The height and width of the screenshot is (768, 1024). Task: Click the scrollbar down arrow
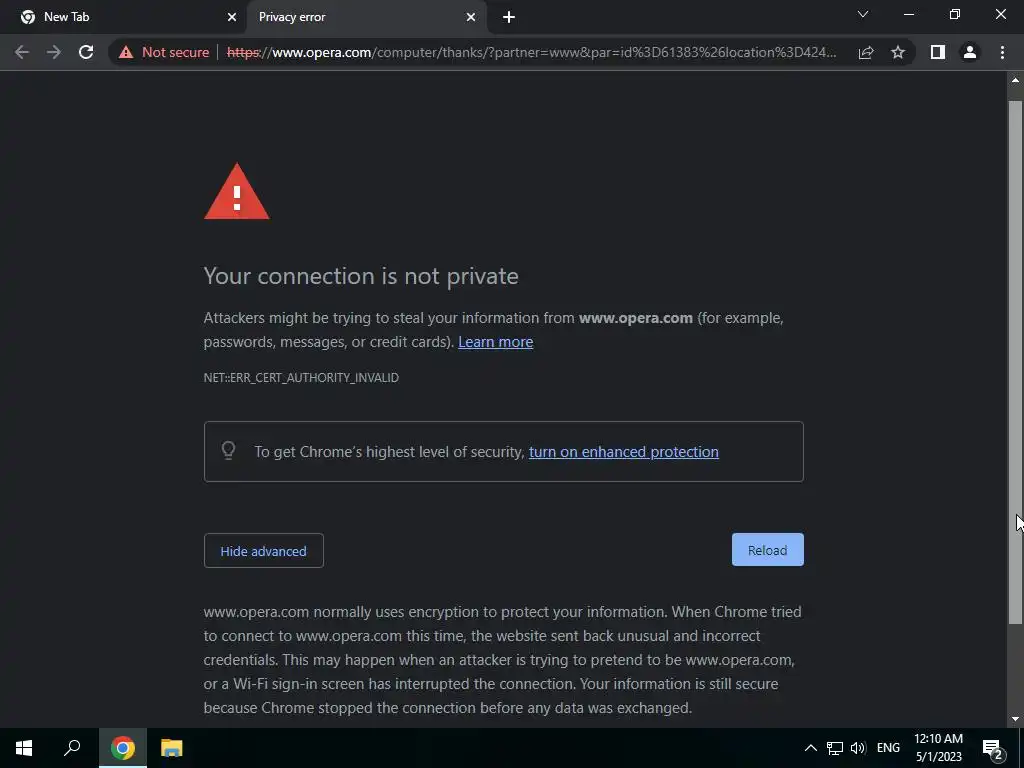coord(1015,719)
